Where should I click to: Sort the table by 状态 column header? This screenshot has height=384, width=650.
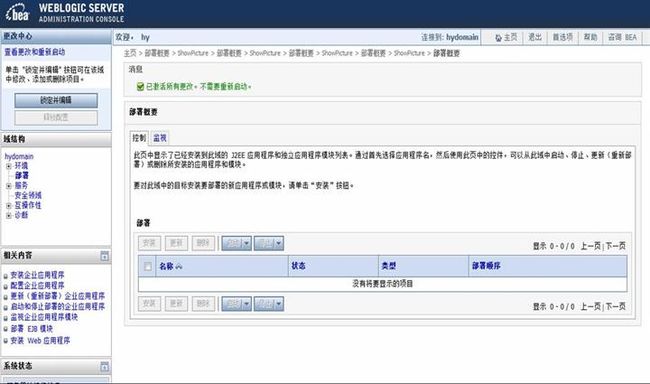298,266
